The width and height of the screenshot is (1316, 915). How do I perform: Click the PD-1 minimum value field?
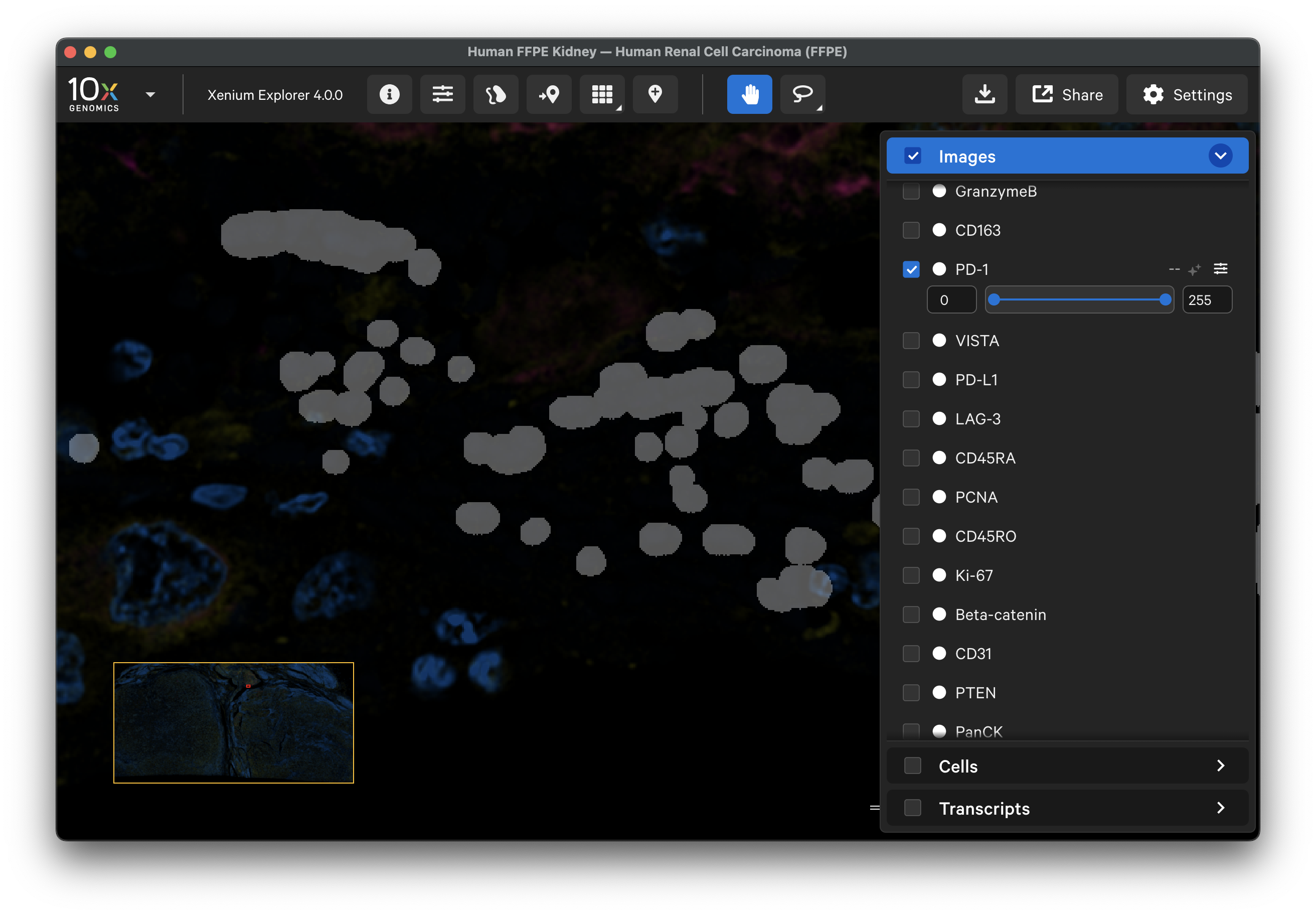951,300
